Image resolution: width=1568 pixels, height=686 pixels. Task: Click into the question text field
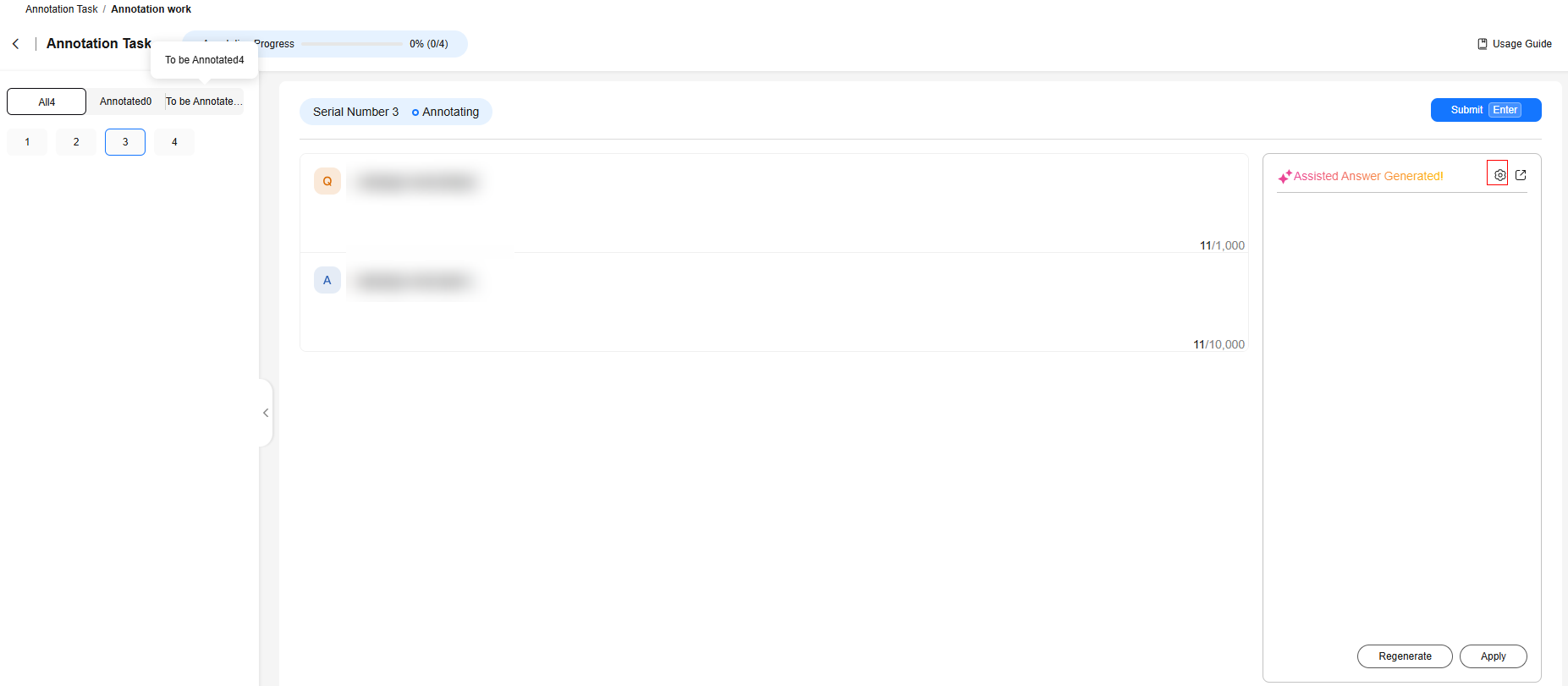coord(774,203)
